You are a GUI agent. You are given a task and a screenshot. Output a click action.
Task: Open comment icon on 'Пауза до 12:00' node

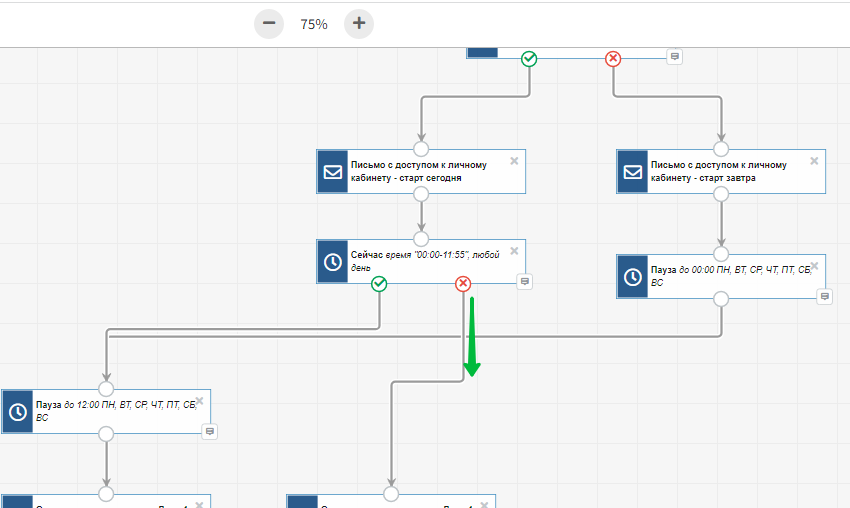point(210,431)
